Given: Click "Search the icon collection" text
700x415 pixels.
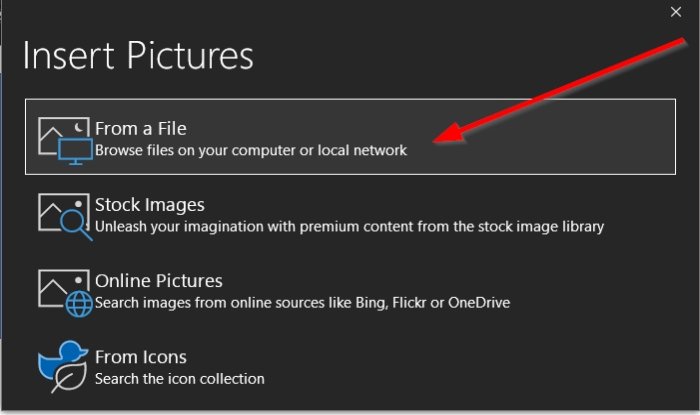Looking at the screenshot, I should pos(179,379).
